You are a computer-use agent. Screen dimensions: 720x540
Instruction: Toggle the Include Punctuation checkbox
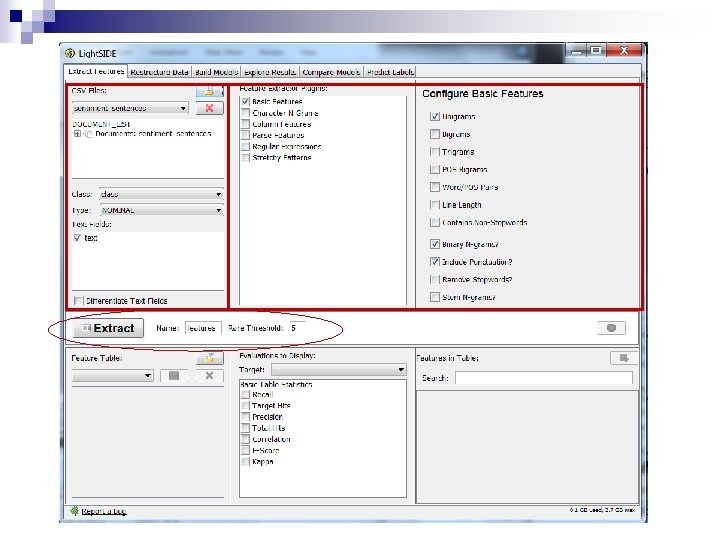click(435, 262)
